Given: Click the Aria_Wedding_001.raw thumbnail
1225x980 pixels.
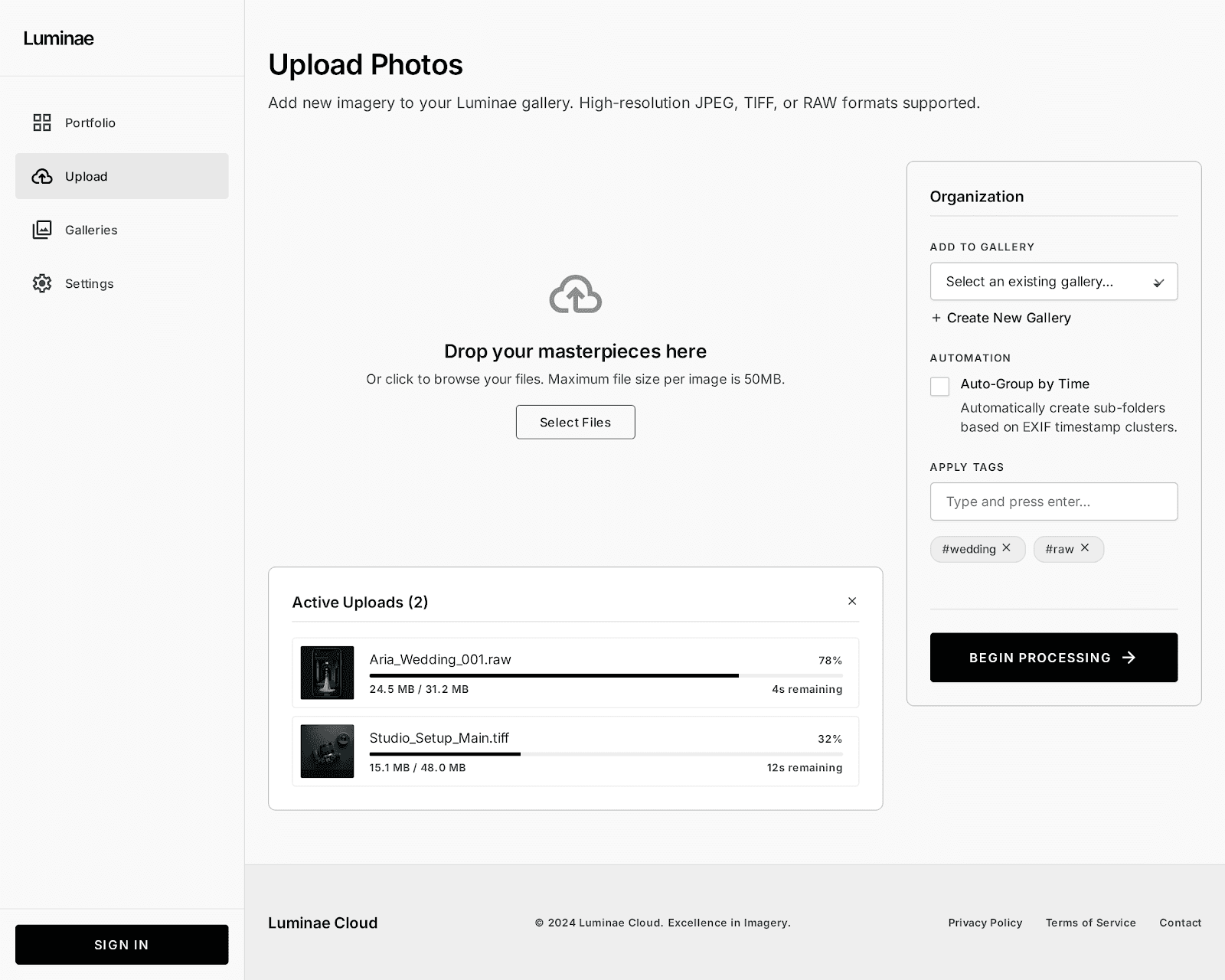Looking at the screenshot, I should click(327, 672).
